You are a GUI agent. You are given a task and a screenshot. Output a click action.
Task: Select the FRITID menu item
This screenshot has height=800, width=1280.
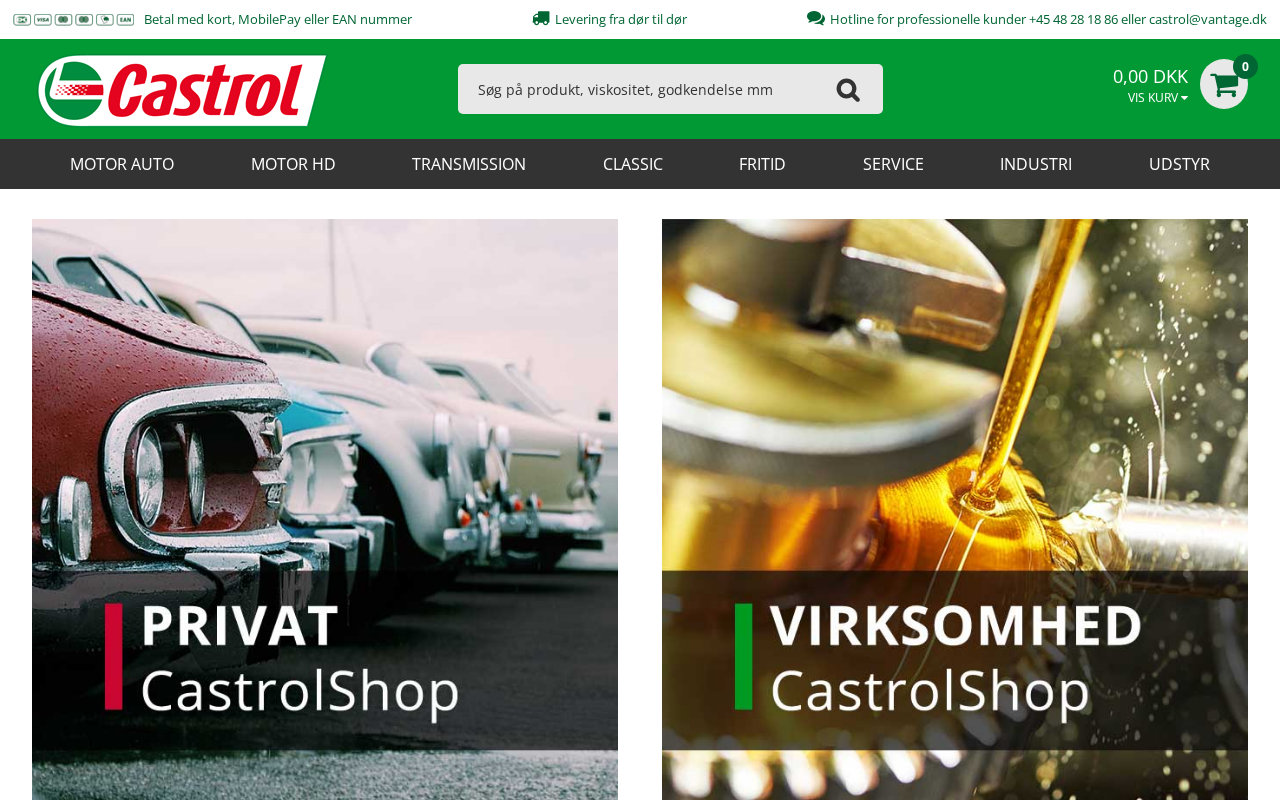[x=762, y=164]
